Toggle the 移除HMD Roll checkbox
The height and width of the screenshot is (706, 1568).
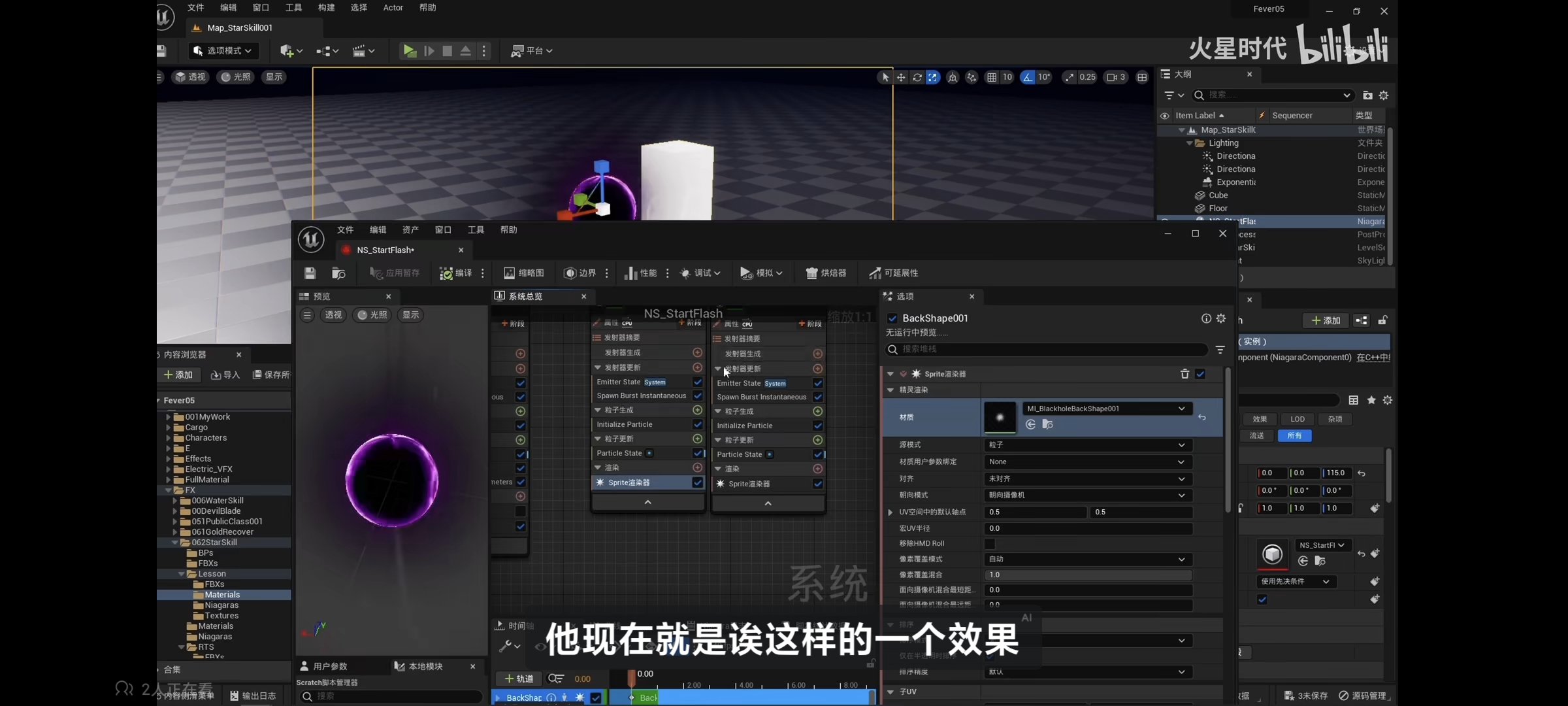[990, 544]
